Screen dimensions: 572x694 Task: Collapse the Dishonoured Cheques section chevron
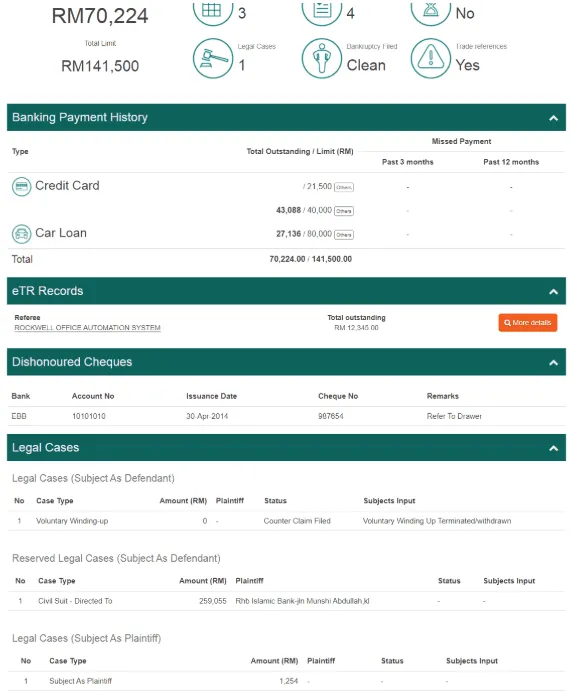(553, 362)
